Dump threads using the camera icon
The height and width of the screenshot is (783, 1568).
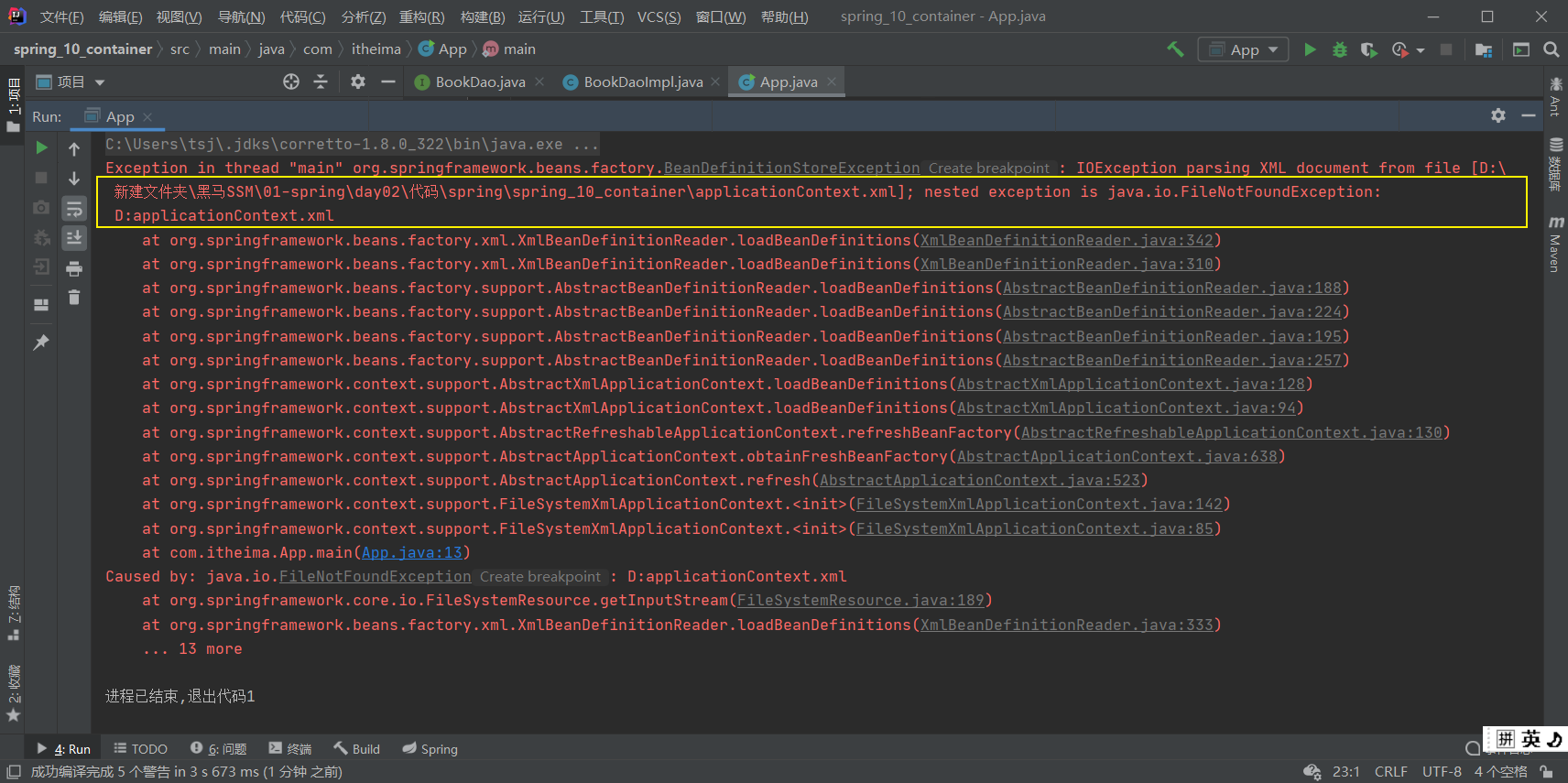[41, 208]
